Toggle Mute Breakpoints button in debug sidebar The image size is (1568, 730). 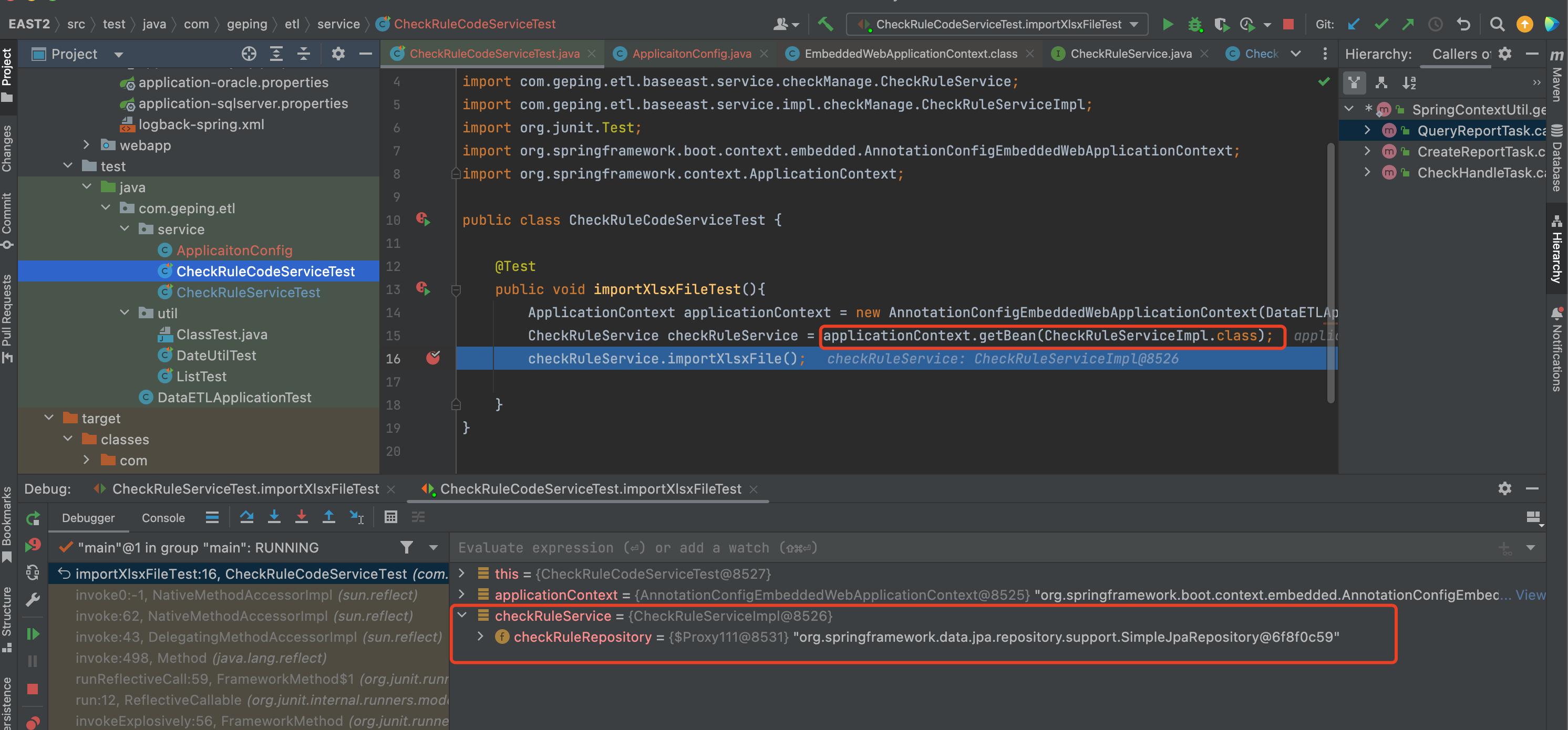[33, 722]
